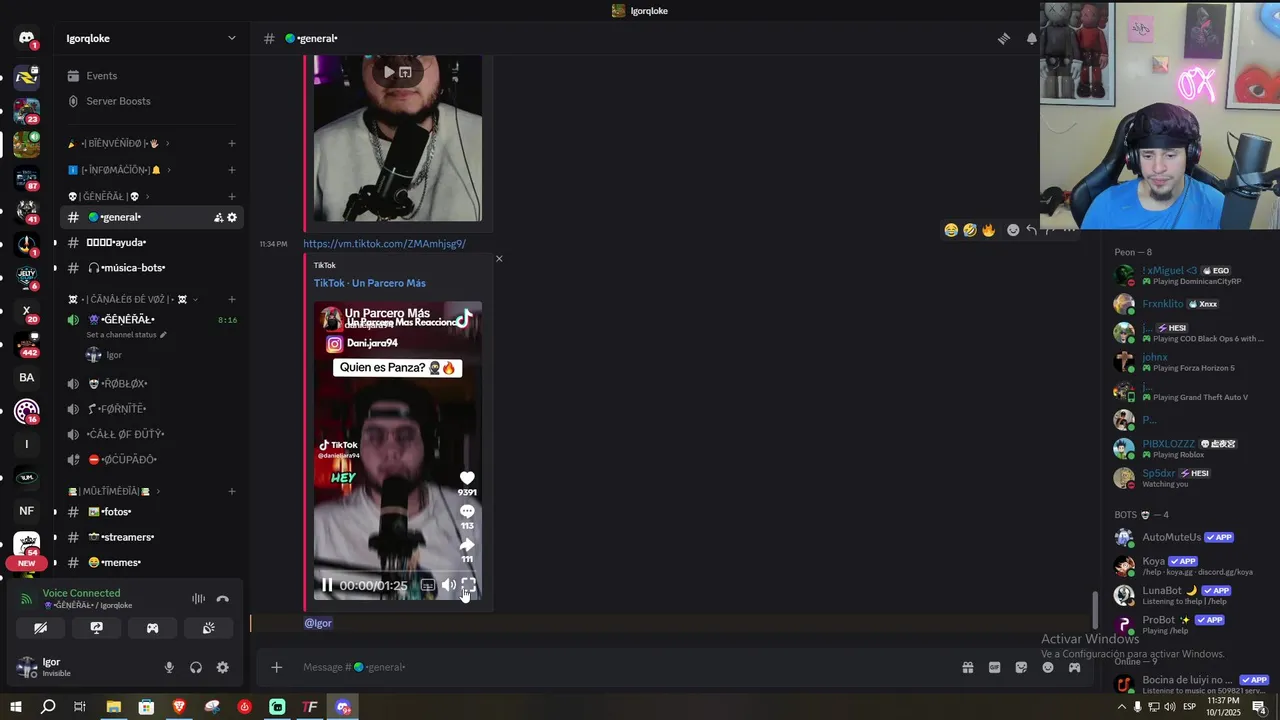This screenshot has height=720, width=1280.
Task: Mute the TikTok video volume
Action: pyautogui.click(x=449, y=585)
